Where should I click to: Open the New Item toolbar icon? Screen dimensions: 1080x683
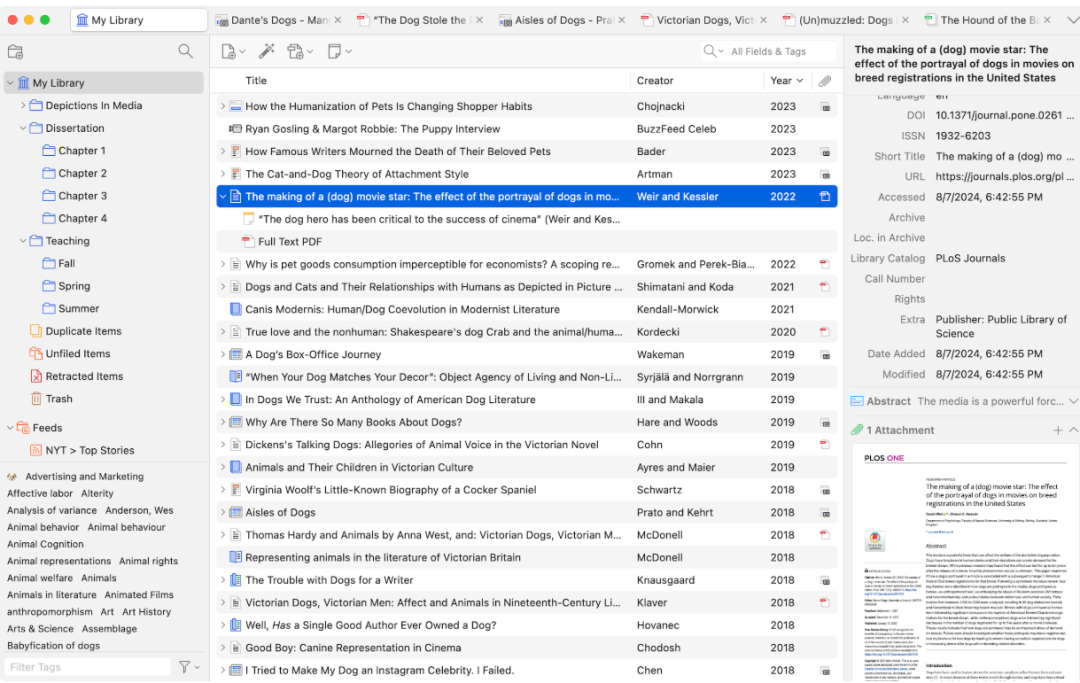pyautogui.click(x=233, y=52)
